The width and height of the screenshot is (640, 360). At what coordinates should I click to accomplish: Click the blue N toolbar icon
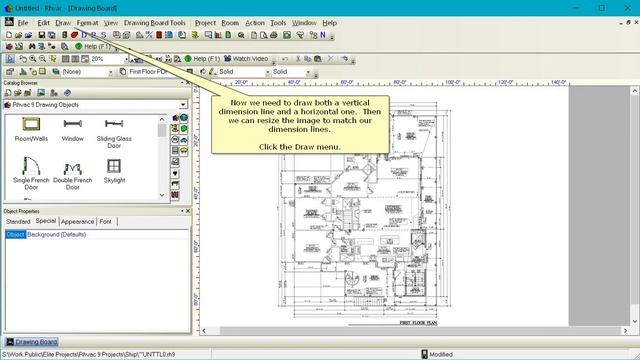(x=323, y=35)
